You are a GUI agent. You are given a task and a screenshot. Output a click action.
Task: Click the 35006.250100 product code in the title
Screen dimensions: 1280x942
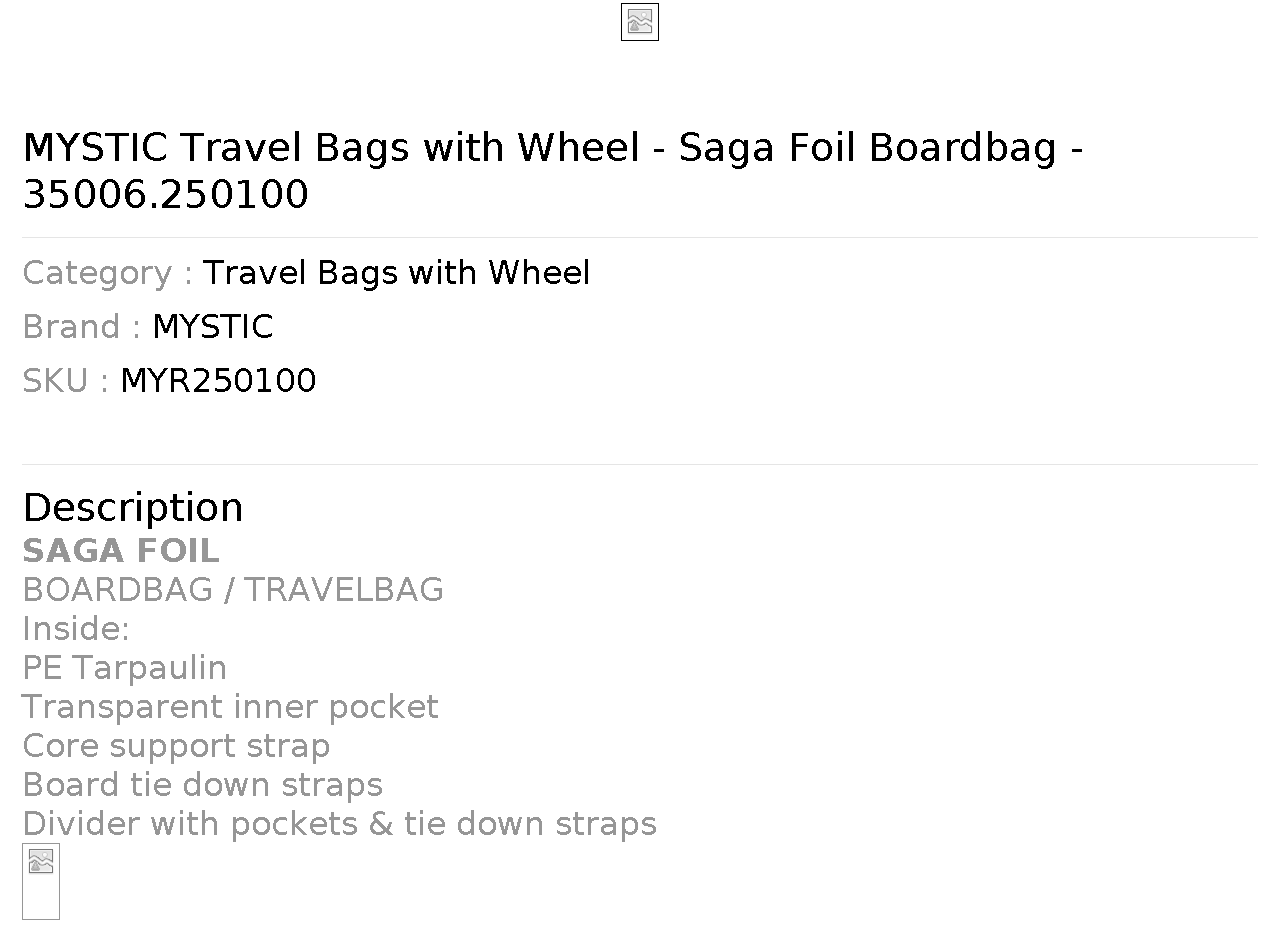pyautogui.click(x=166, y=194)
